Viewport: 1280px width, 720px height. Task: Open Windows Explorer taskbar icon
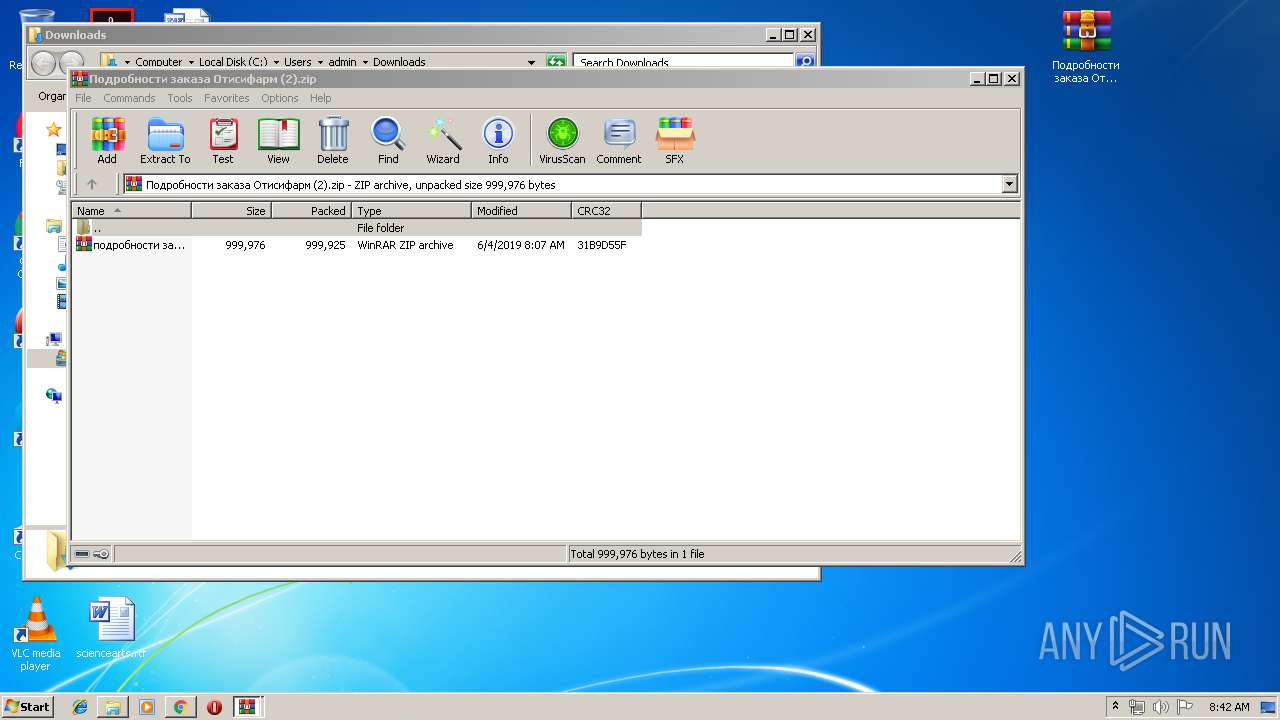[x=113, y=707]
